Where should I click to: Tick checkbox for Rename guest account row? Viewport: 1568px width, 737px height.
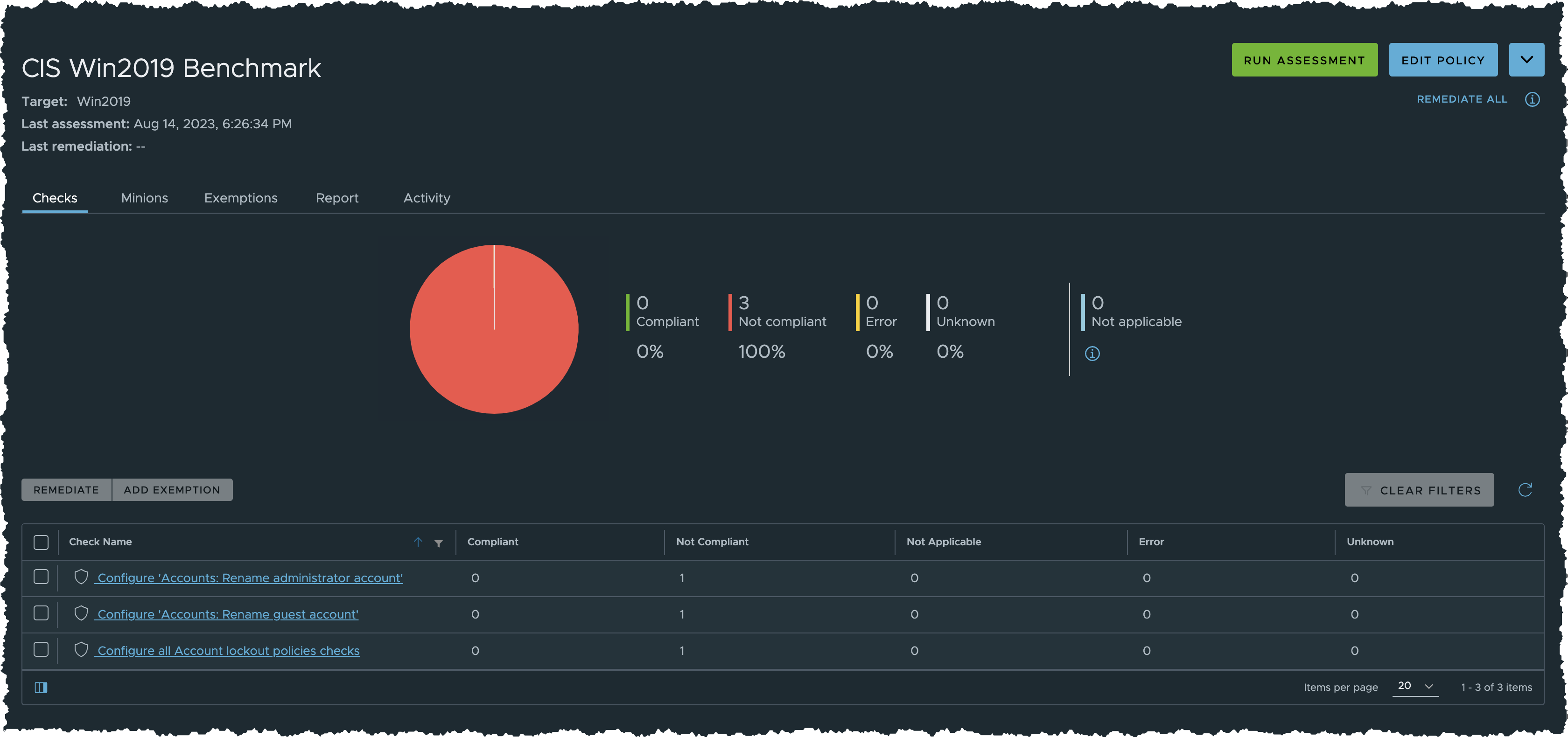click(41, 613)
